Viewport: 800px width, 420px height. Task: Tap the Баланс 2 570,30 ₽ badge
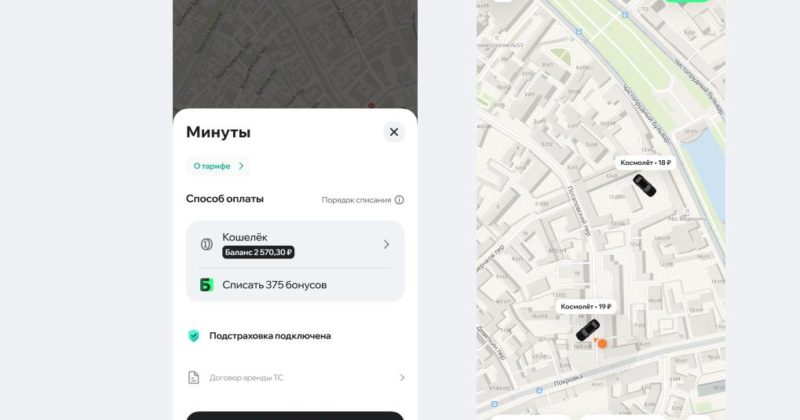tap(258, 252)
